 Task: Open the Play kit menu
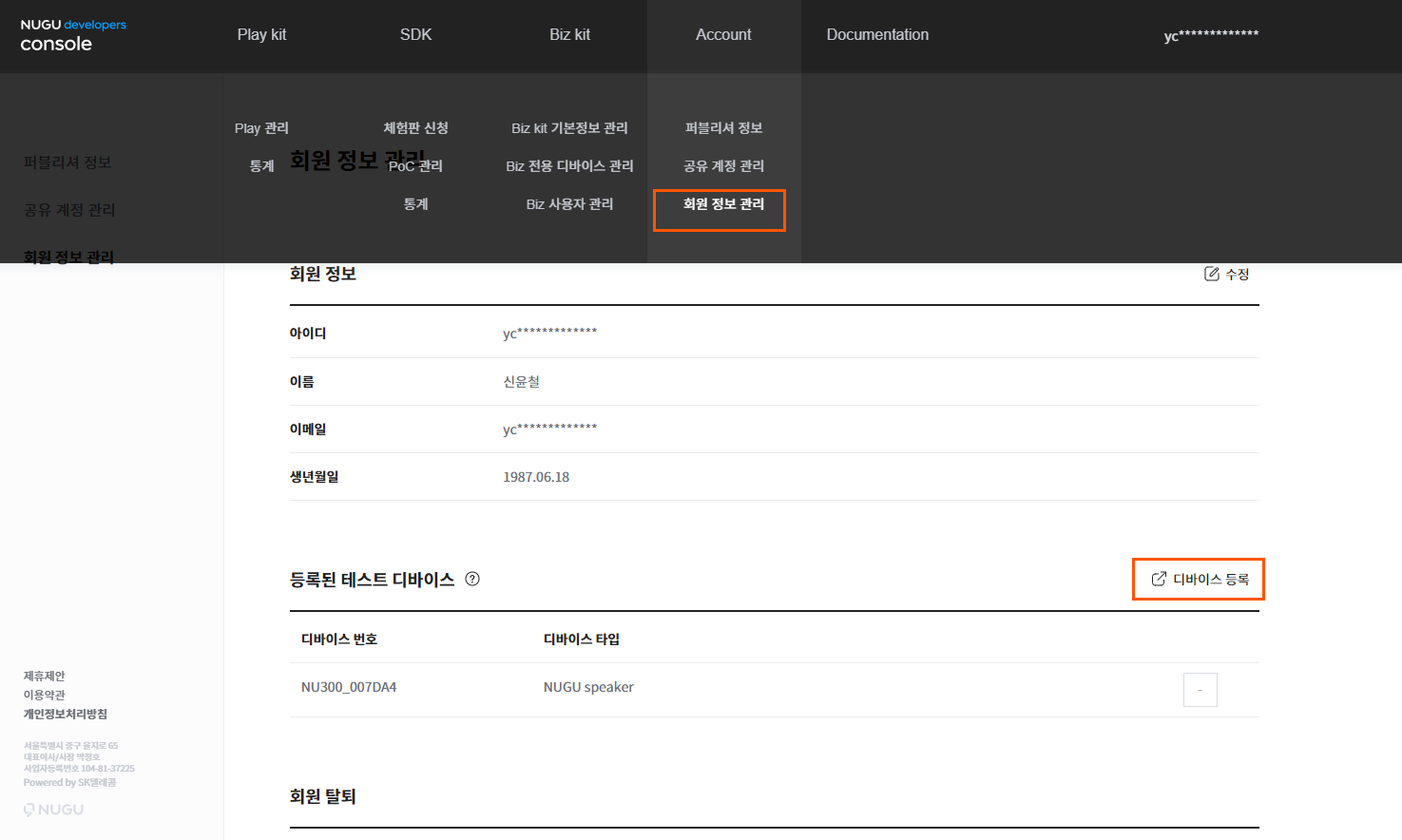(x=261, y=35)
